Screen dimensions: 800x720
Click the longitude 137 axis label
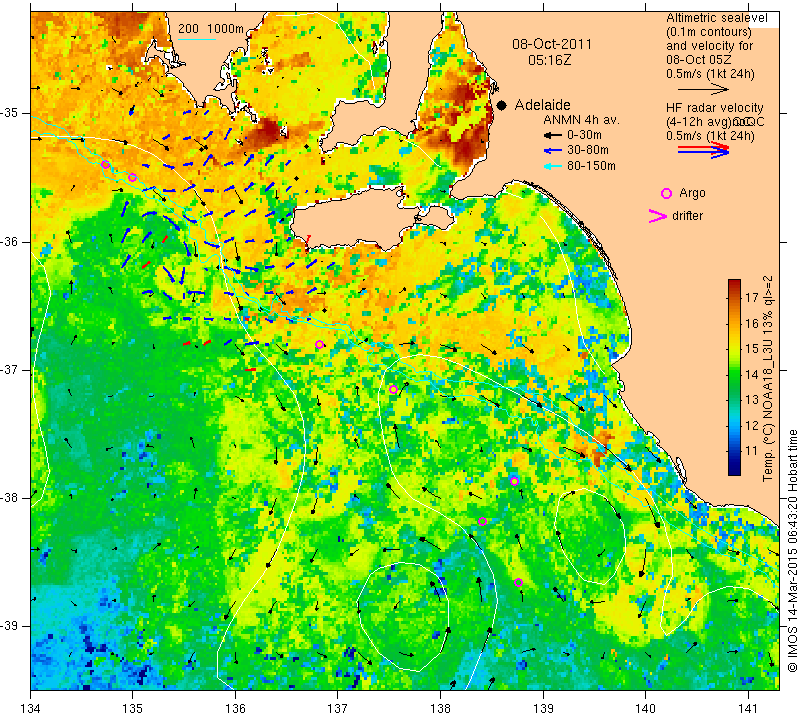point(338,709)
